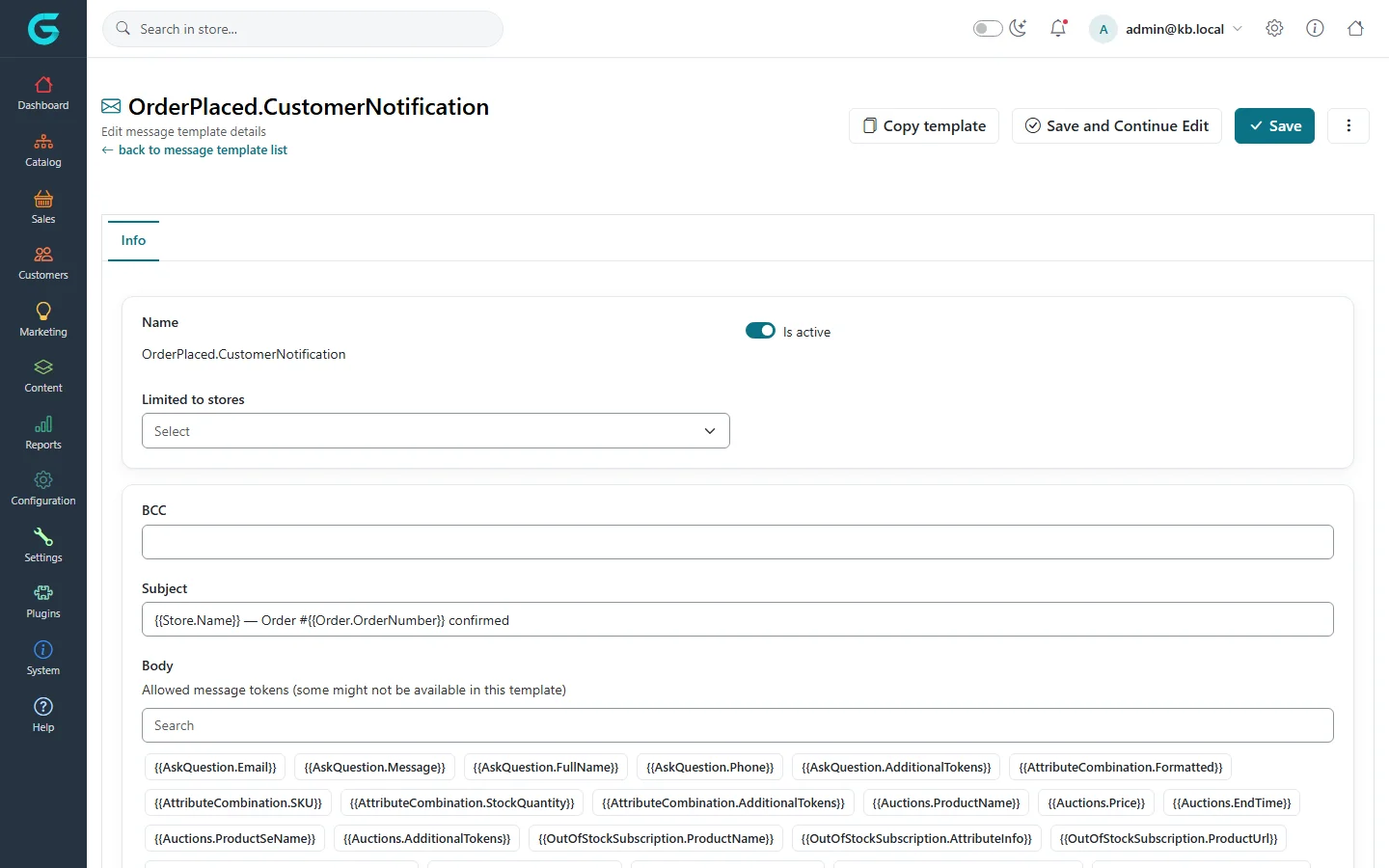
Task: Open Reports in the sidebar
Action: pyautogui.click(x=43, y=433)
